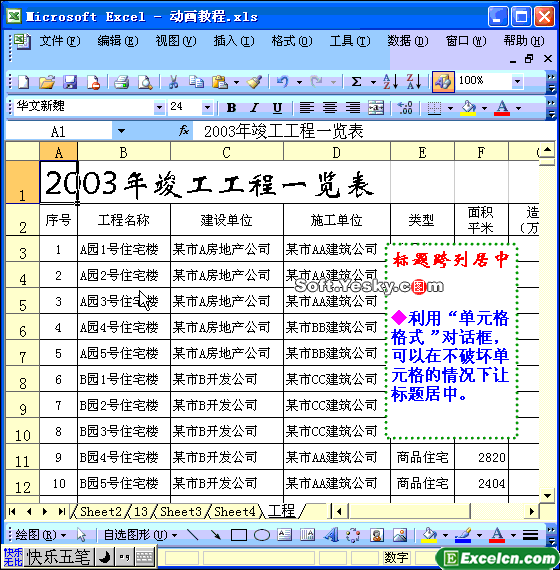
Task: Open the Paste options arrow
Action: [236, 83]
